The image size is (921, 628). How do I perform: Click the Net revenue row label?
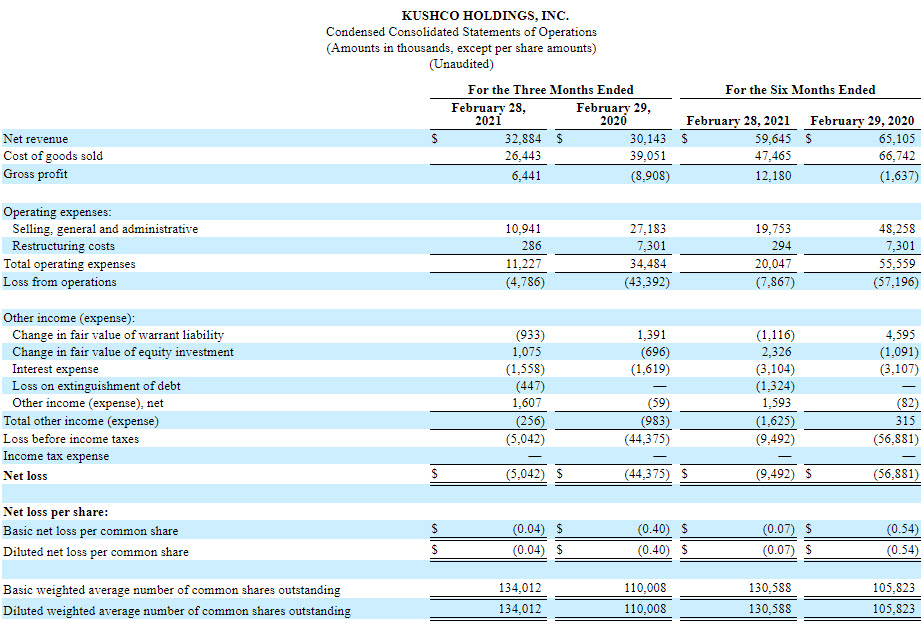tap(36, 139)
